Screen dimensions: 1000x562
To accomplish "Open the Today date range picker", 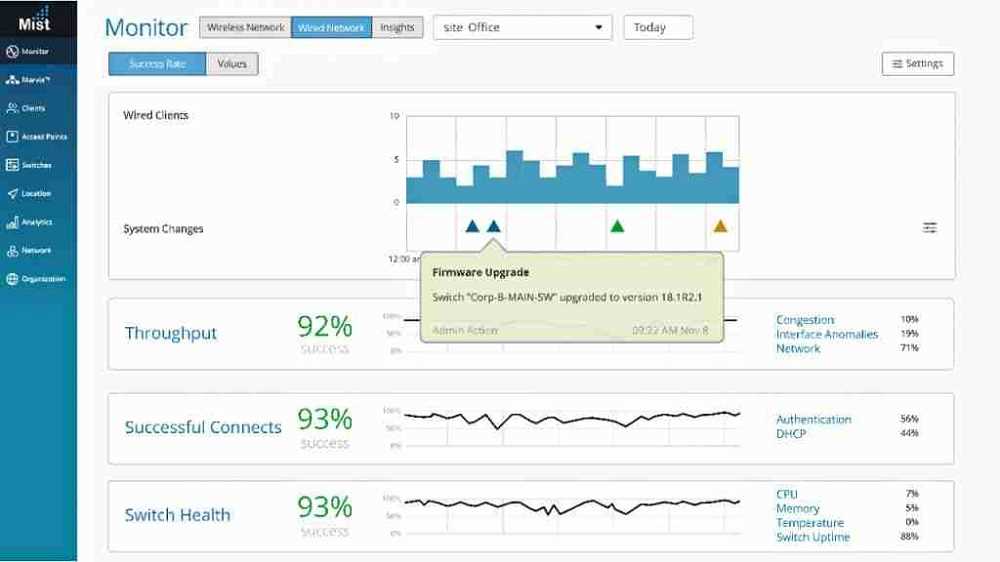I will pyautogui.click(x=657, y=28).
